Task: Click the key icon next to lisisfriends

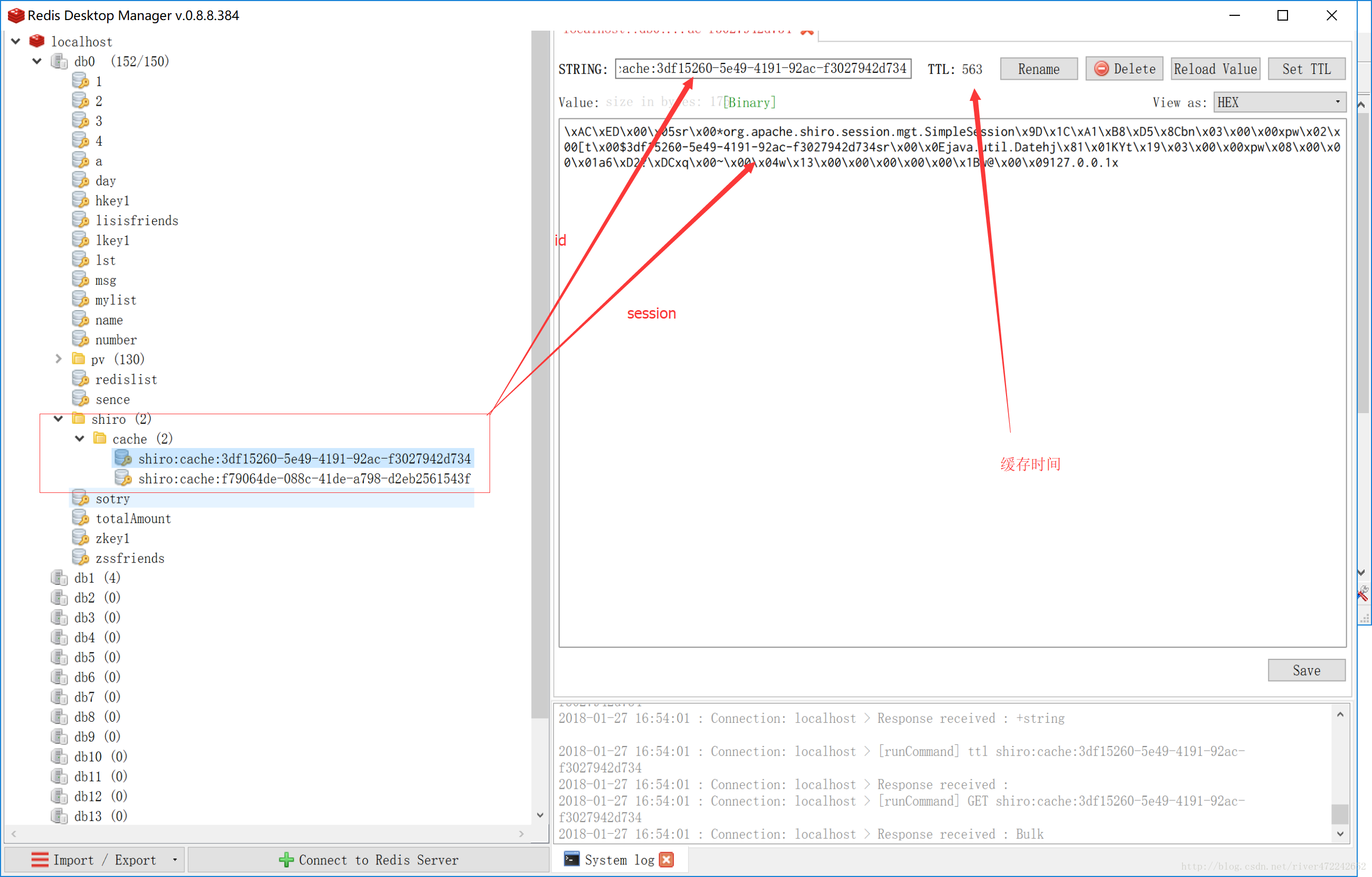Action: click(81, 220)
